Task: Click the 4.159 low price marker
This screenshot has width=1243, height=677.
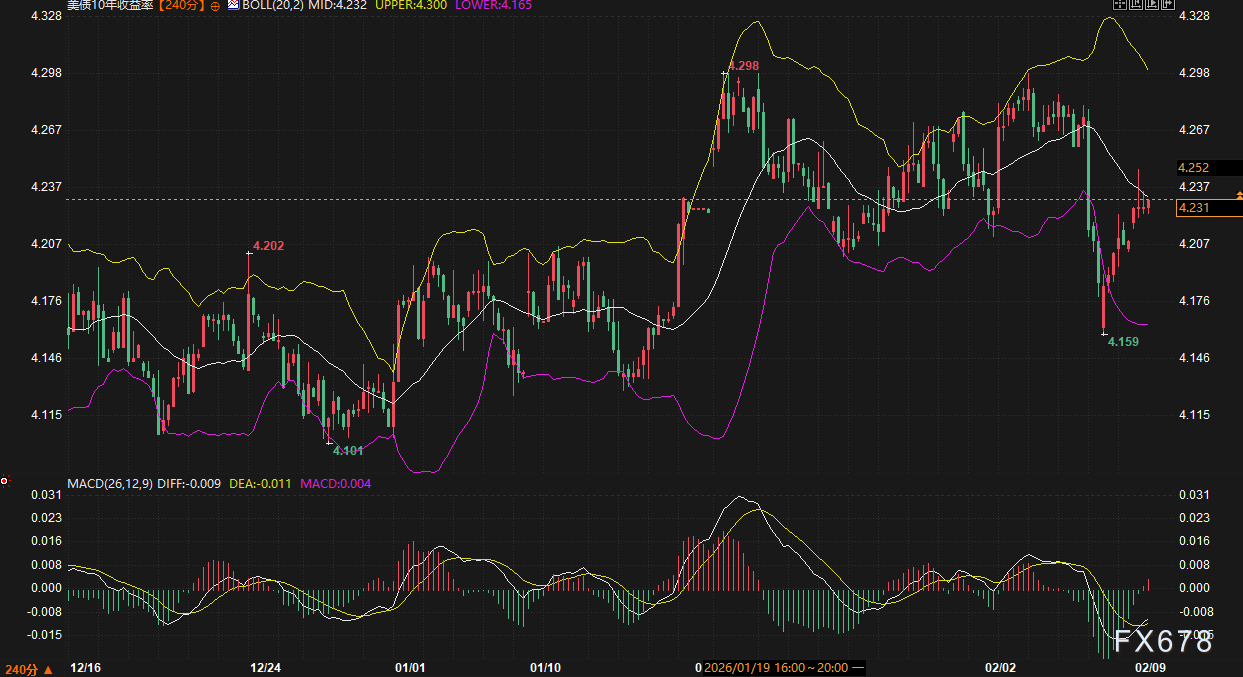Action: [1123, 341]
